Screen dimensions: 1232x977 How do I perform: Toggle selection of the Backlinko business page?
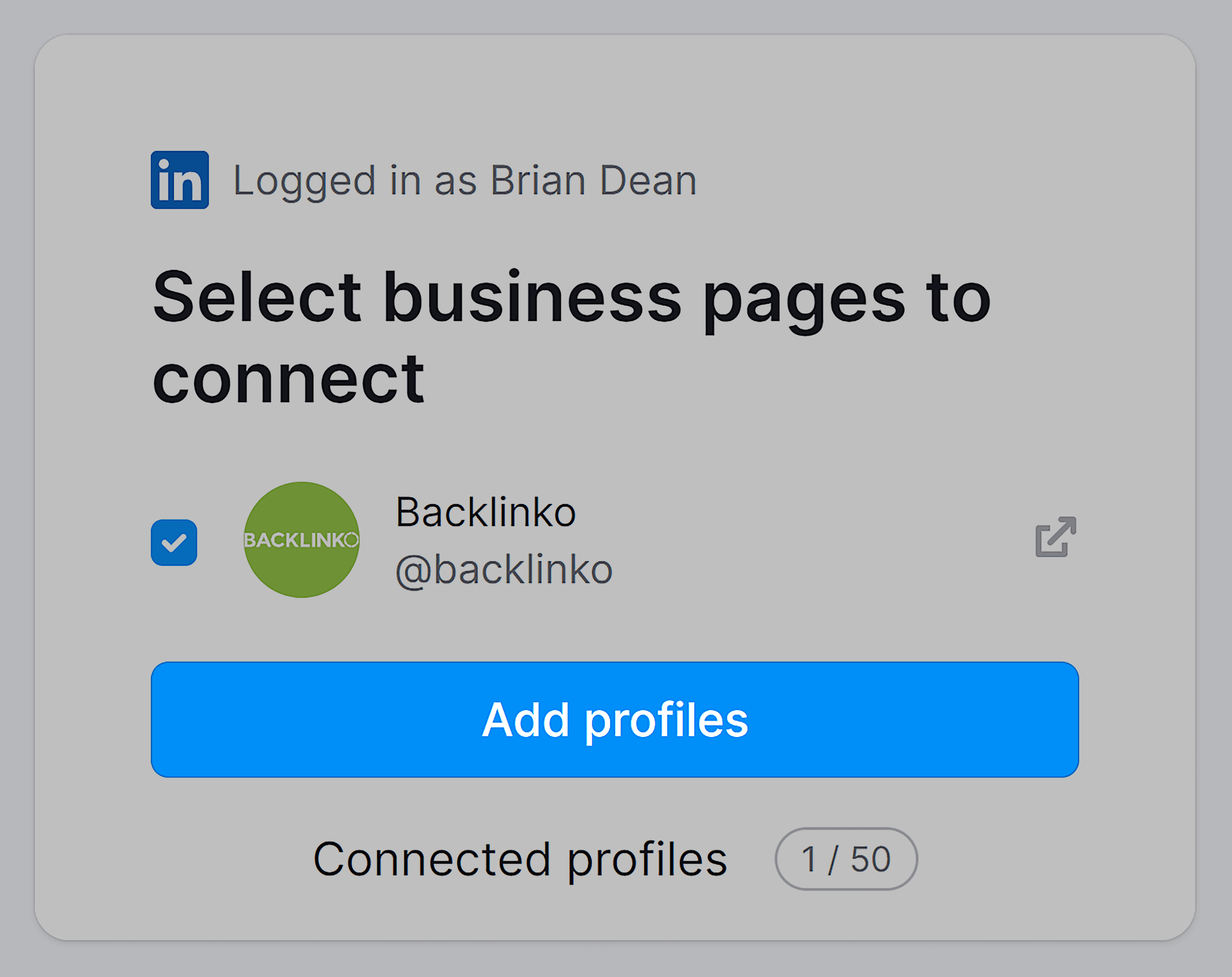coord(174,543)
